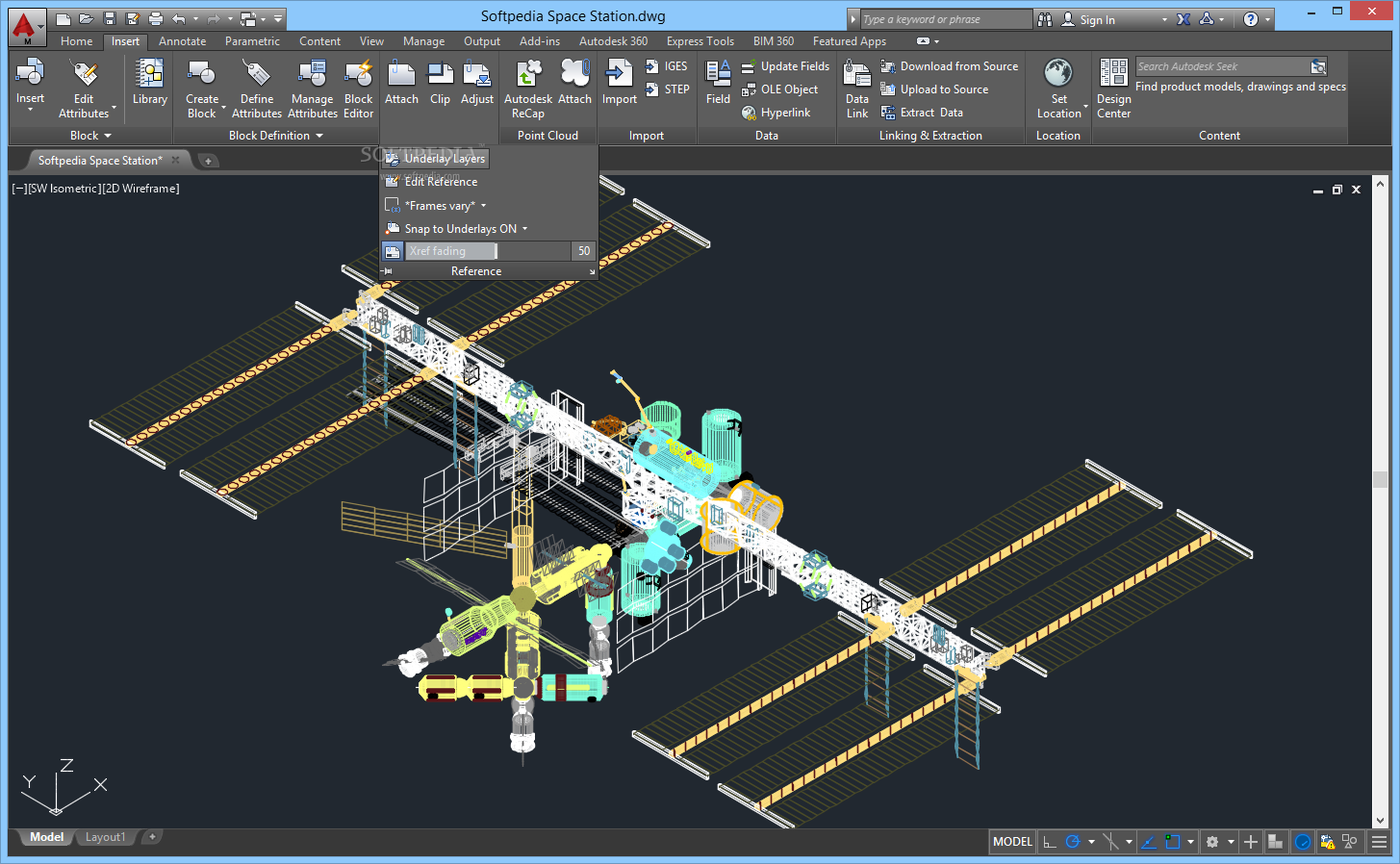Open the quick access toolbar customize arrow
Screen dimensions: 1400x864
point(278,19)
